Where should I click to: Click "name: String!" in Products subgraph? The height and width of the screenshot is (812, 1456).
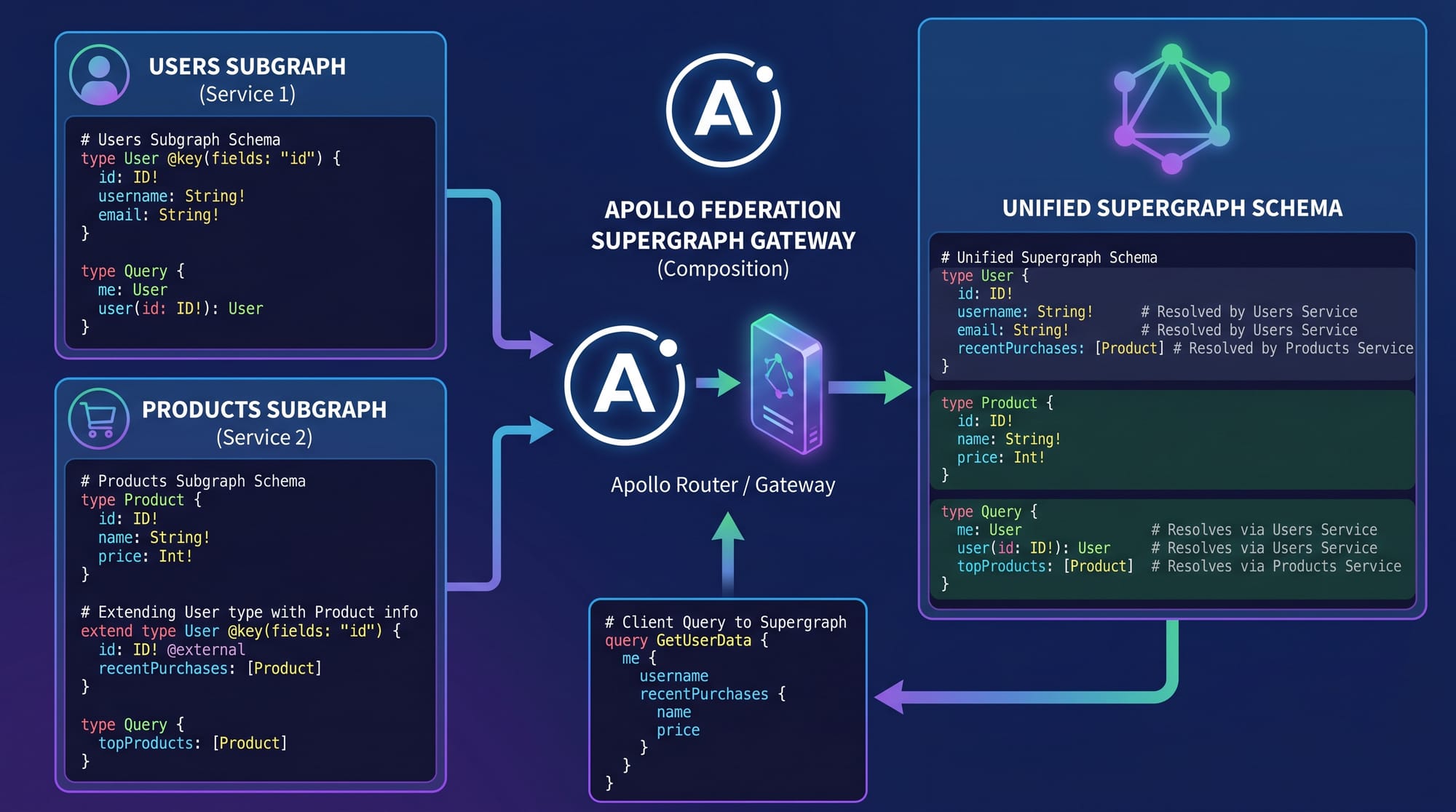(x=154, y=538)
